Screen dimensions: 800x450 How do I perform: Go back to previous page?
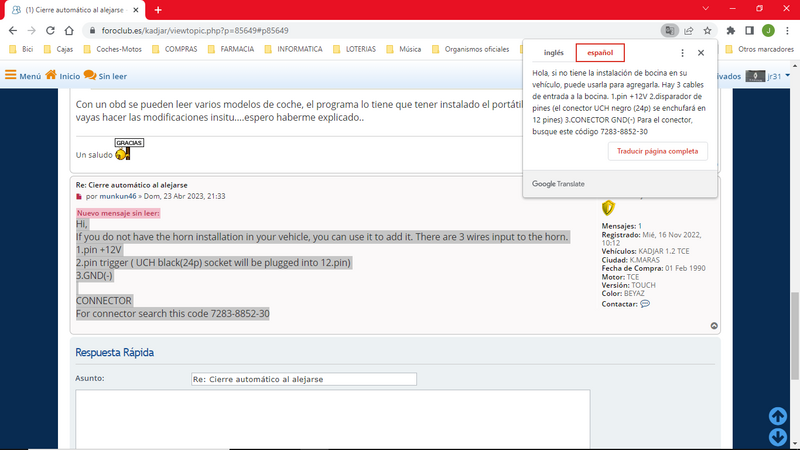pos(13,31)
